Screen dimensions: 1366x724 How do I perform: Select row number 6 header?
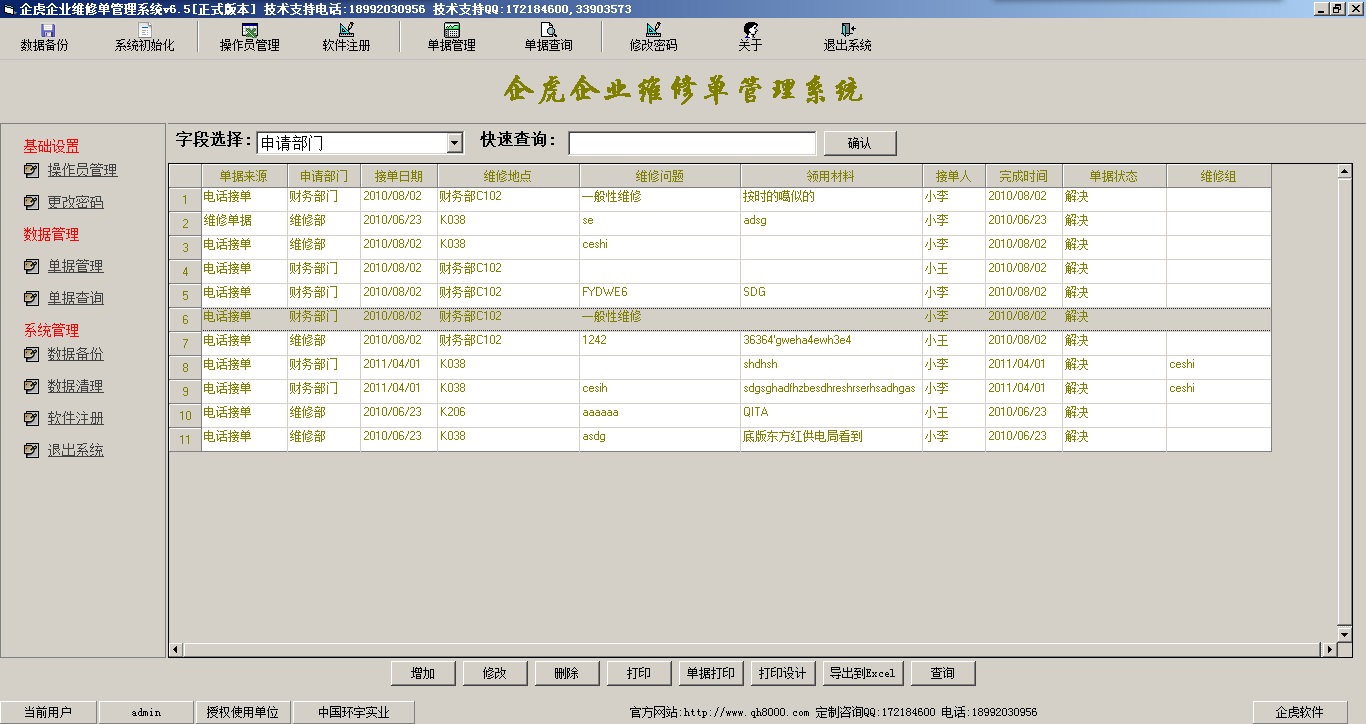(x=185, y=319)
